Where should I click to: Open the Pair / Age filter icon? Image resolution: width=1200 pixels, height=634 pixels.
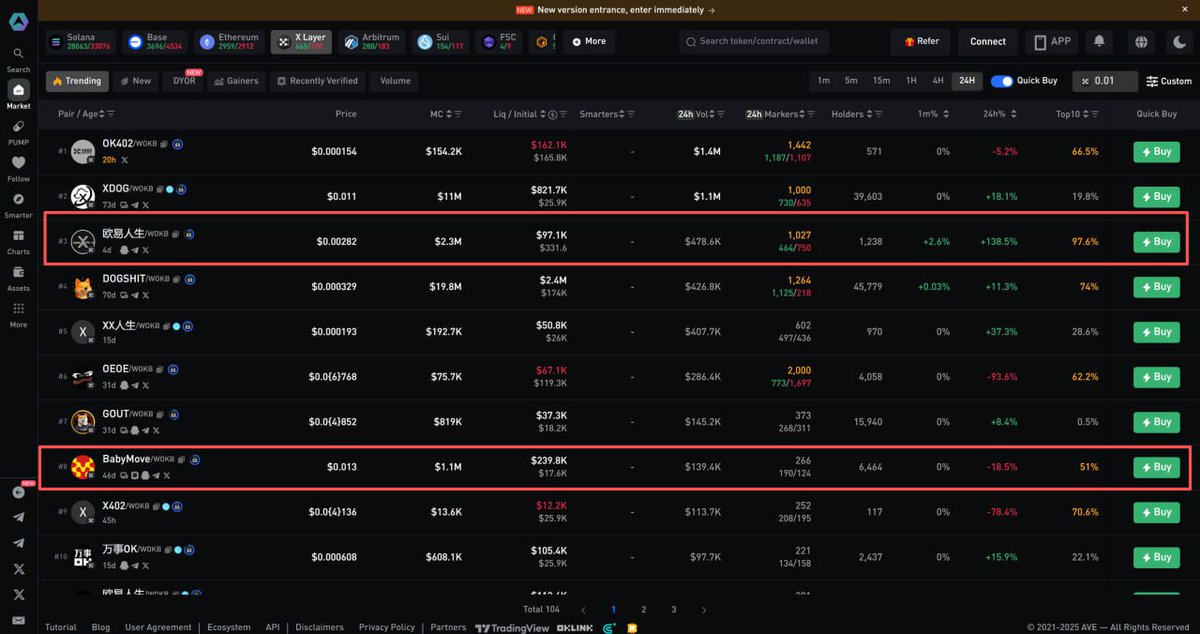click(110, 114)
